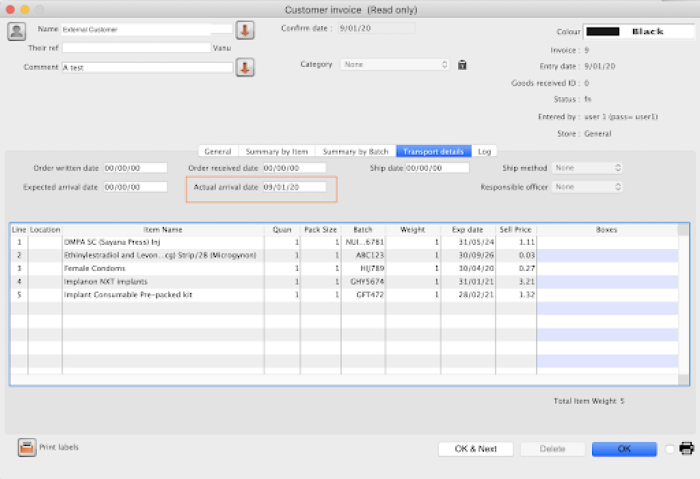Click the Their ref input field

135,47
